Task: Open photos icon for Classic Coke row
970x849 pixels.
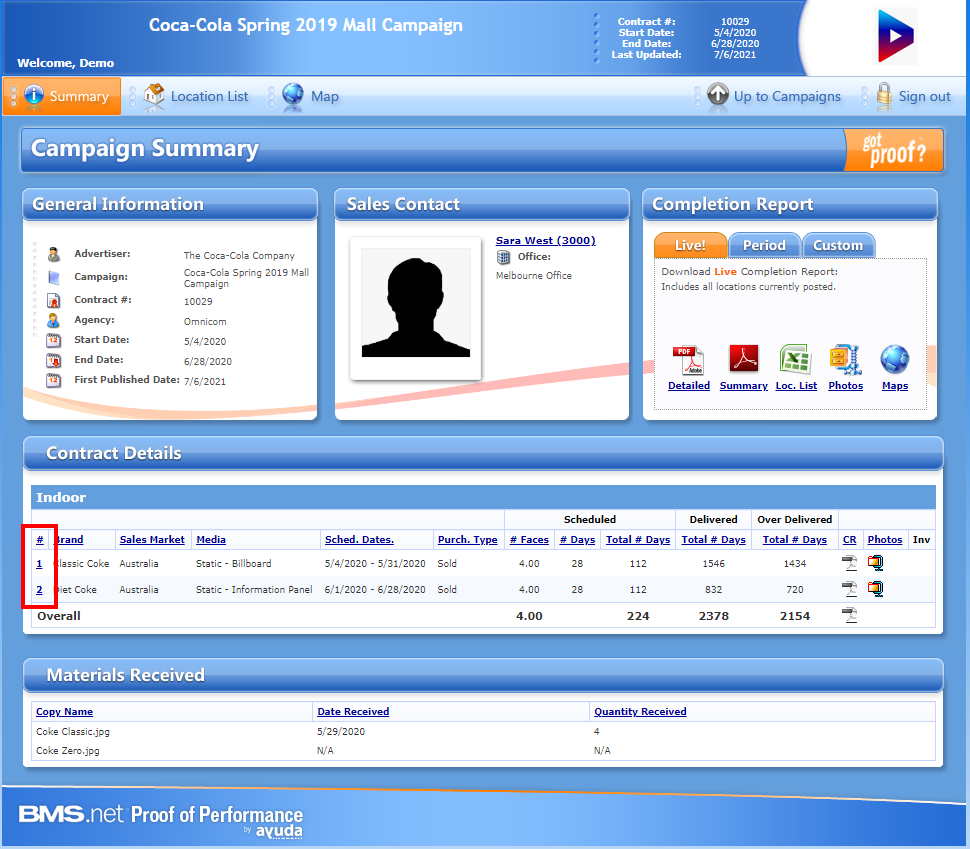Action: tap(875, 563)
